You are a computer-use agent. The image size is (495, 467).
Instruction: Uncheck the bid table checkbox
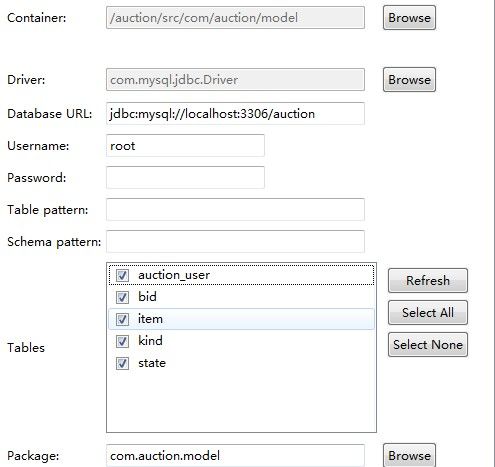(122, 297)
